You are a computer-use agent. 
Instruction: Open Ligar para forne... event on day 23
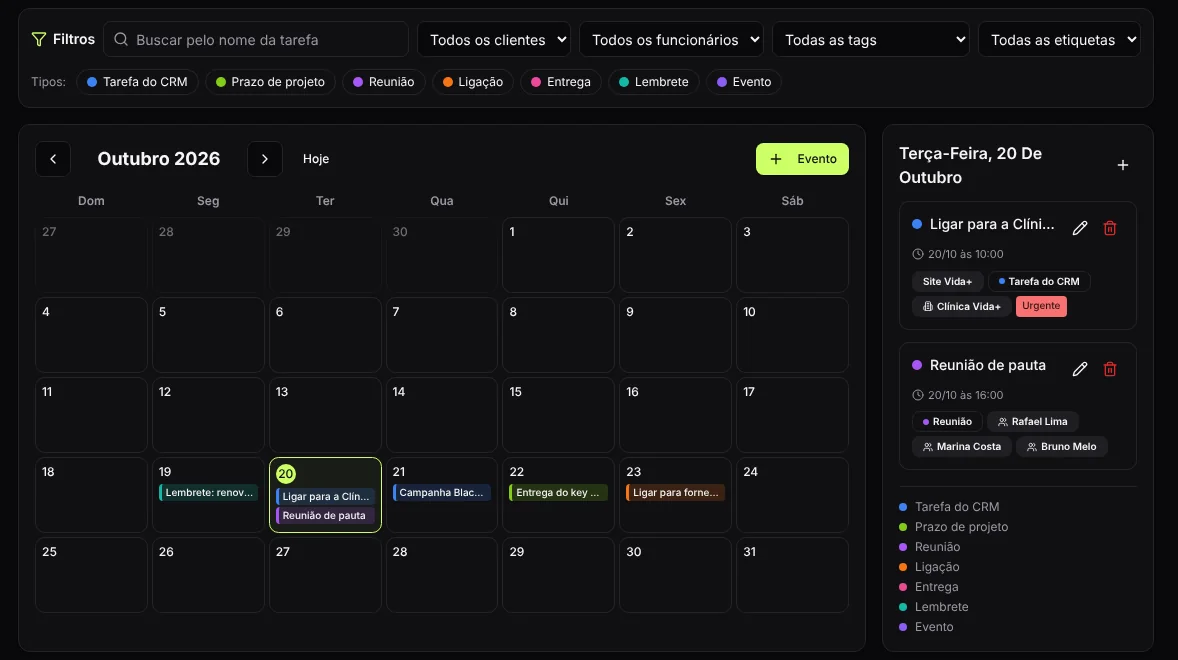[x=675, y=493]
